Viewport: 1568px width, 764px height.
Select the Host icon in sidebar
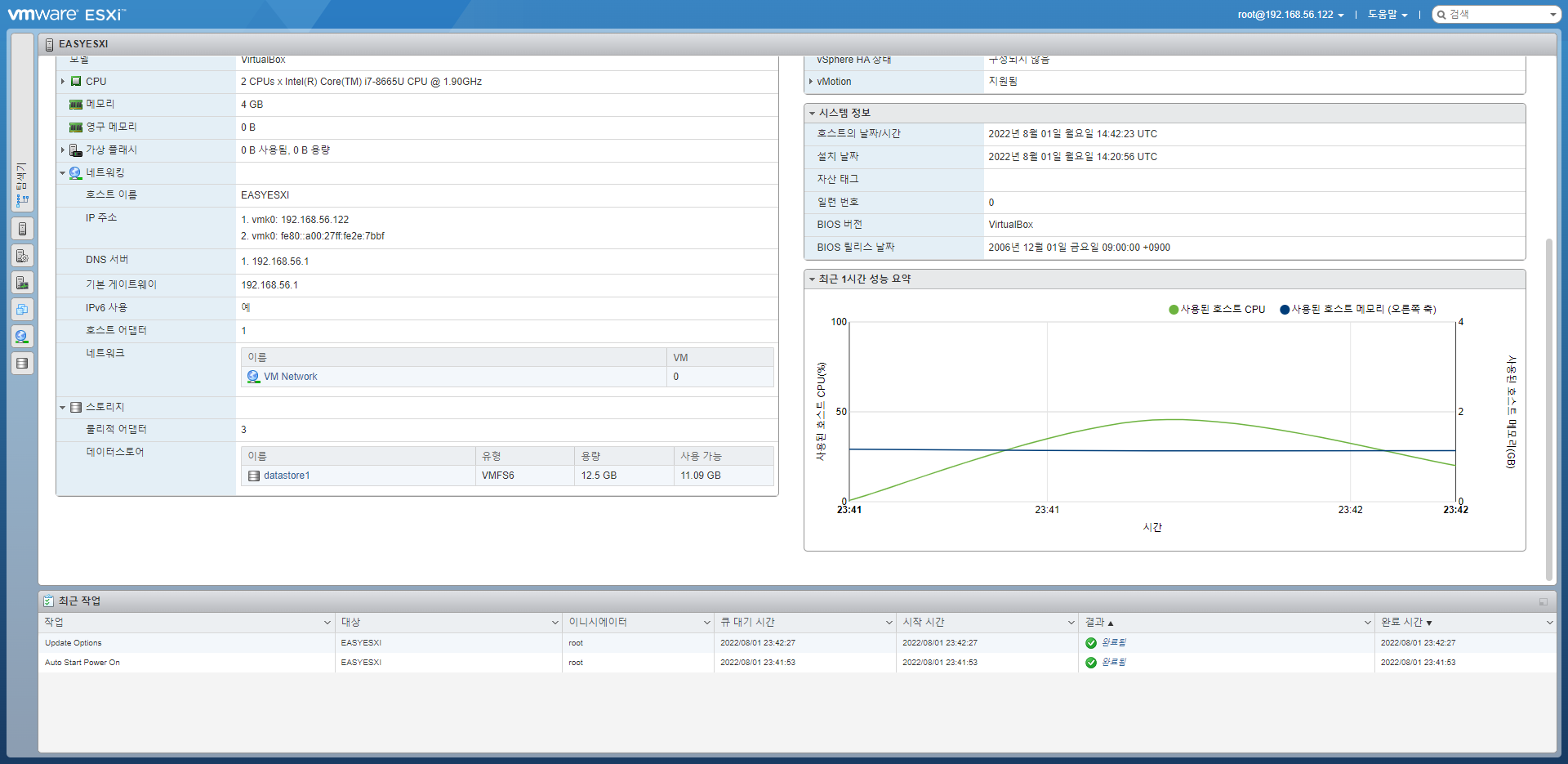coord(22,229)
